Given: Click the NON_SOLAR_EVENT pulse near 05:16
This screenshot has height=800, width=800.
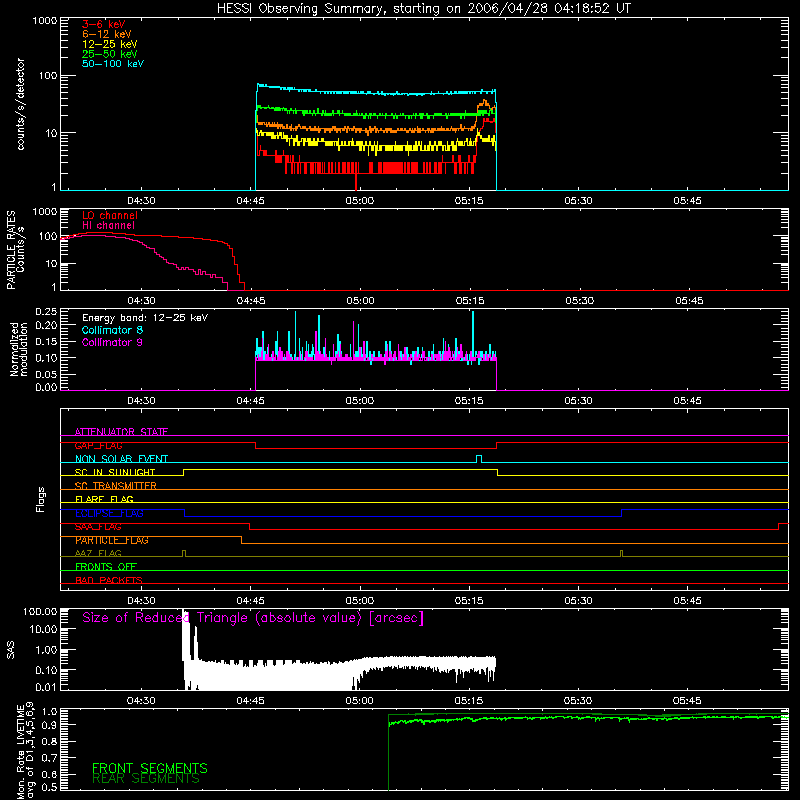Looking at the screenshot, I should tap(479, 459).
